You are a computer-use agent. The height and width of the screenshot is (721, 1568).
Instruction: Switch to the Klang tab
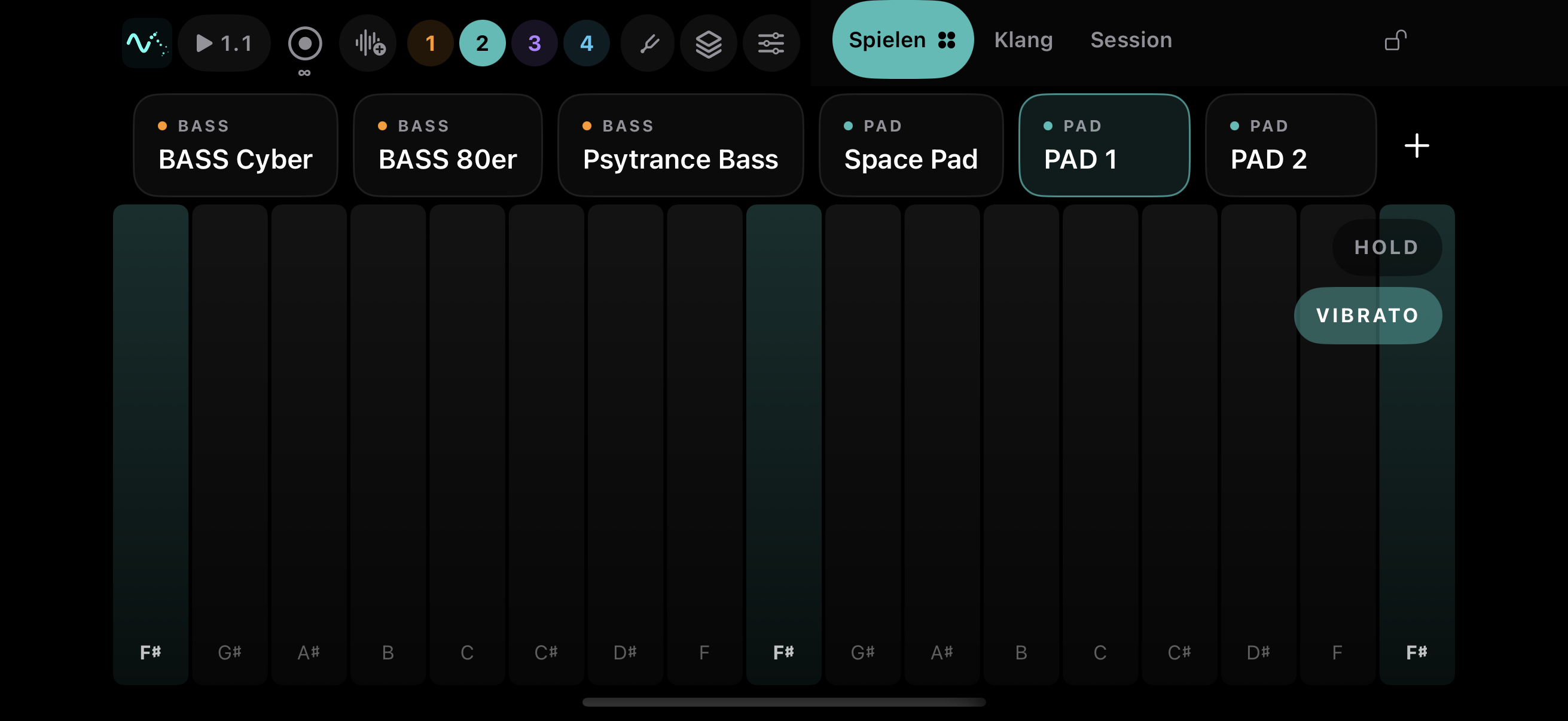point(1023,40)
